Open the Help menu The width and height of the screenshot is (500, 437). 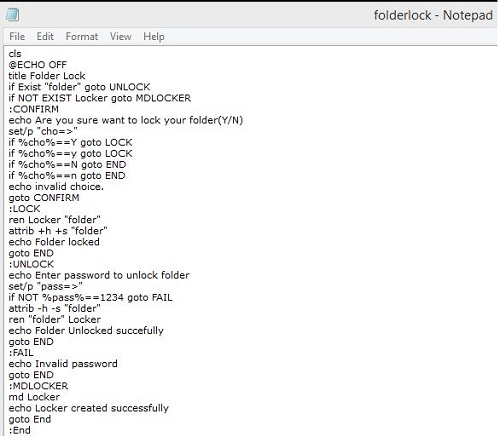tap(154, 37)
